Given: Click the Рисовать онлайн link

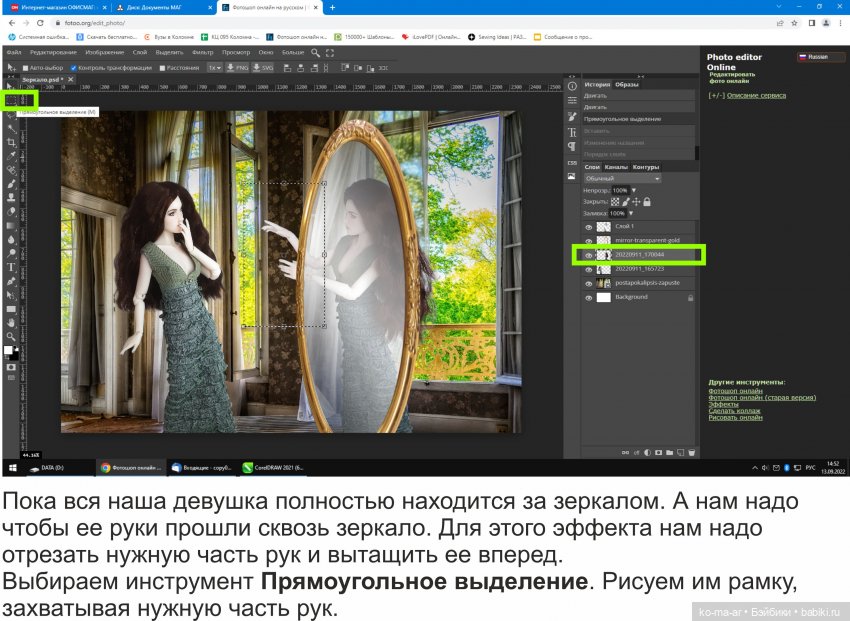Looking at the screenshot, I should 735,417.
